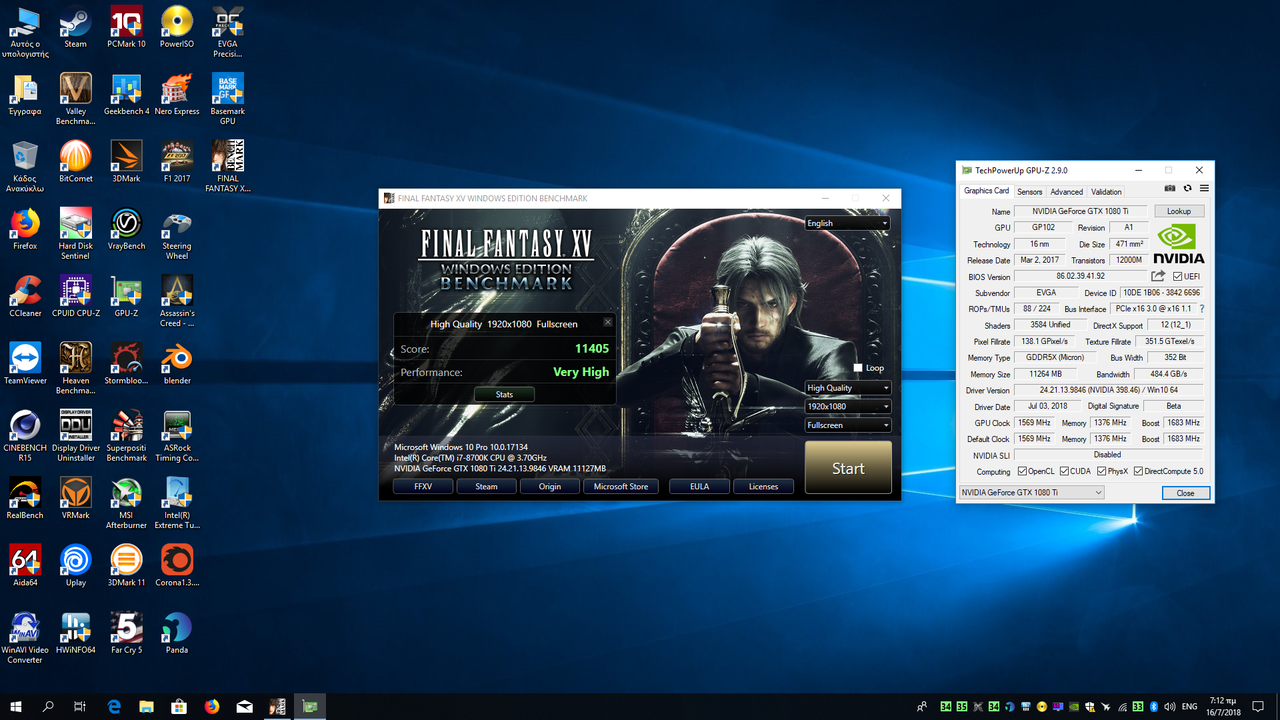The width and height of the screenshot is (1280, 720).
Task: Launch CPUID CPU-Z from the desktop
Action: pyautogui.click(x=76, y=296)
